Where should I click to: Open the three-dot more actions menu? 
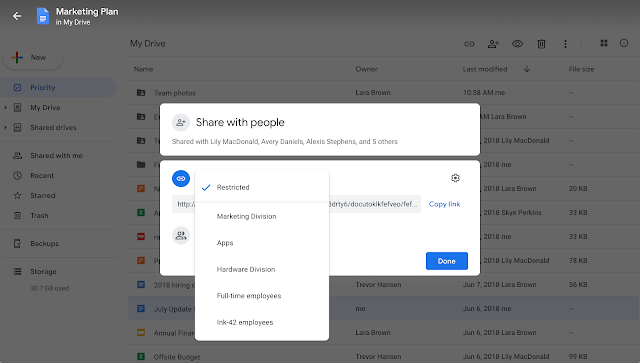pos(565,44)
